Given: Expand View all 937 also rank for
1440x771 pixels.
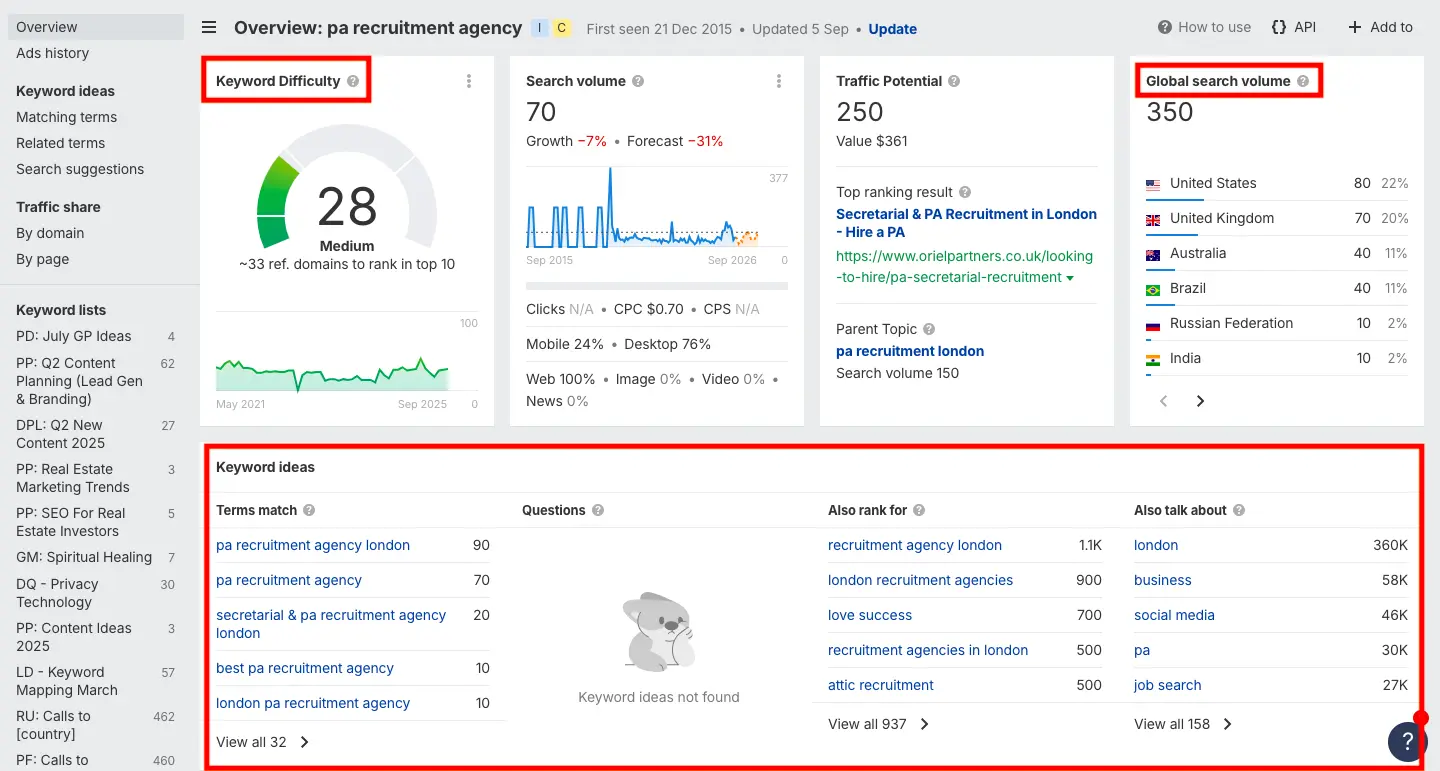Looking at the screenshot, I should point(879,724).
